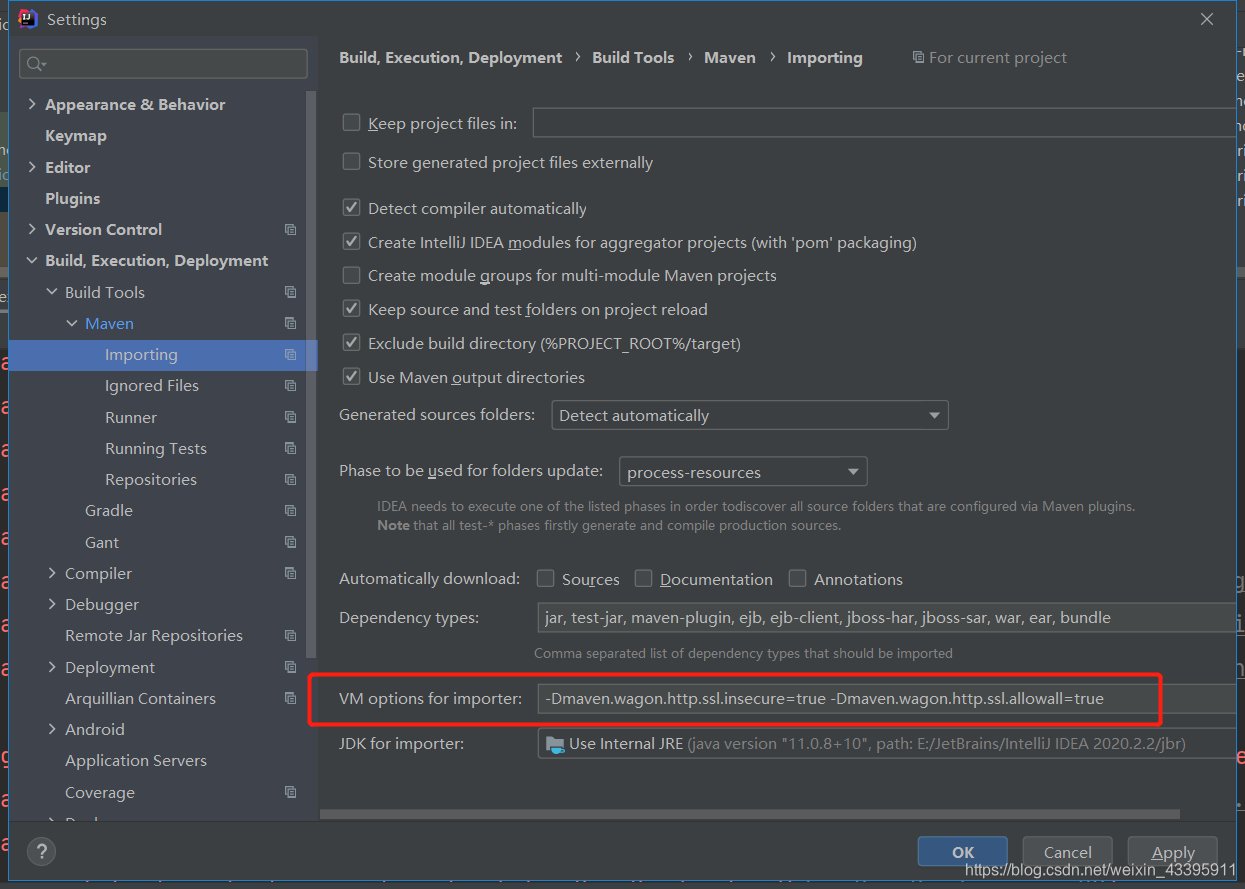Click project-level icon next to Version Control
Viewport: 1245px width, 889px height.
click(290, 229)
